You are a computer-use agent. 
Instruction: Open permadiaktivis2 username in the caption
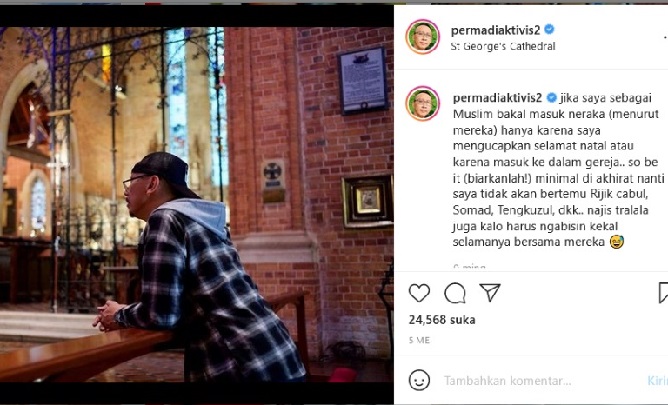click(497, 98)
